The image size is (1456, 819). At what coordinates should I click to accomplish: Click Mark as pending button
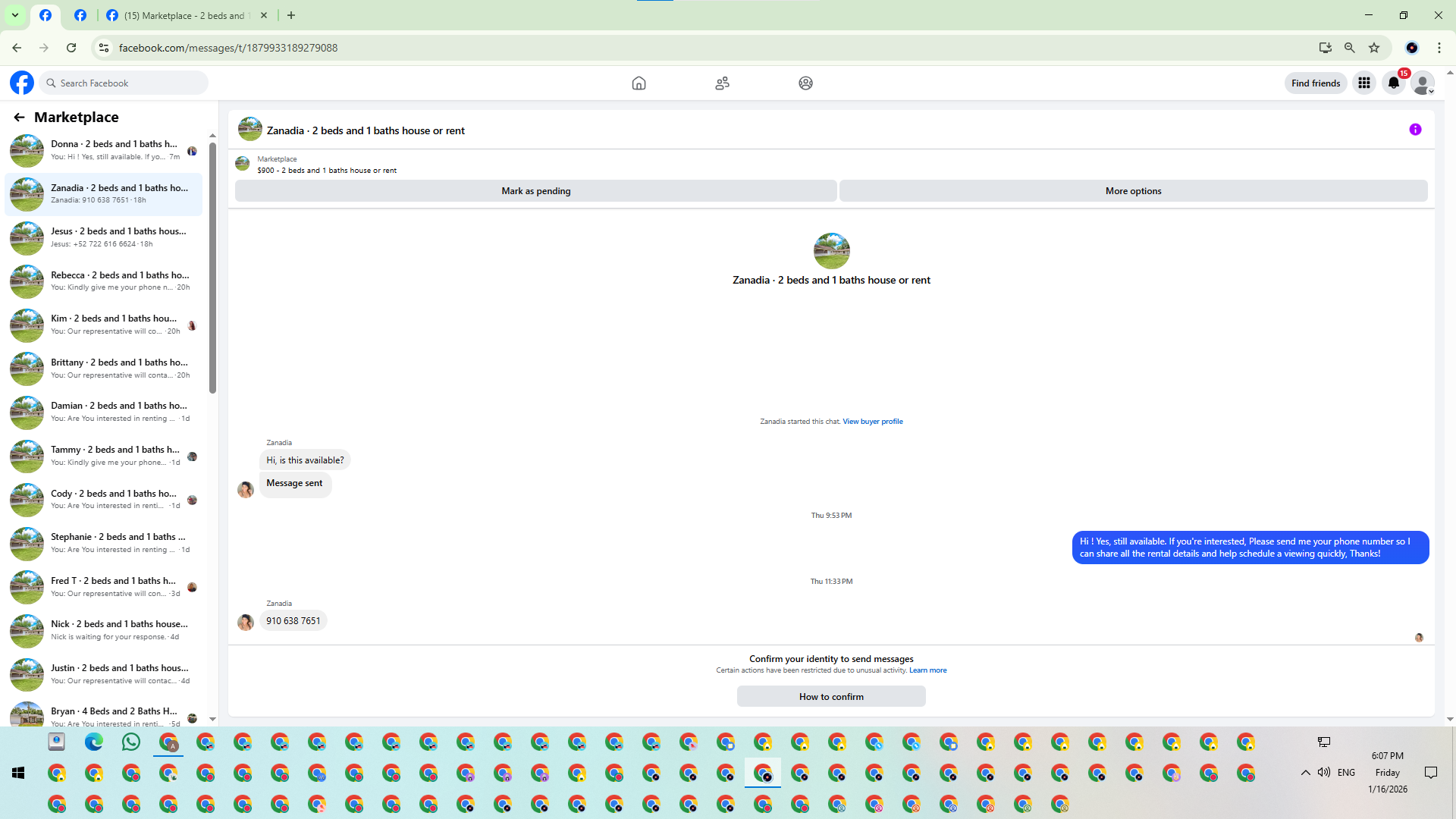[535, 191]
